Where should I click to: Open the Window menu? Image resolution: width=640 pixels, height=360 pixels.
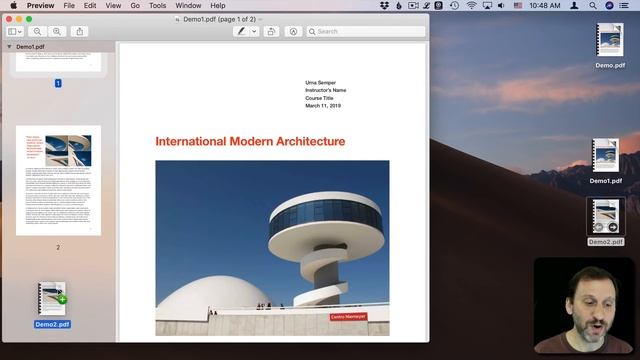[x=188, y=5]
